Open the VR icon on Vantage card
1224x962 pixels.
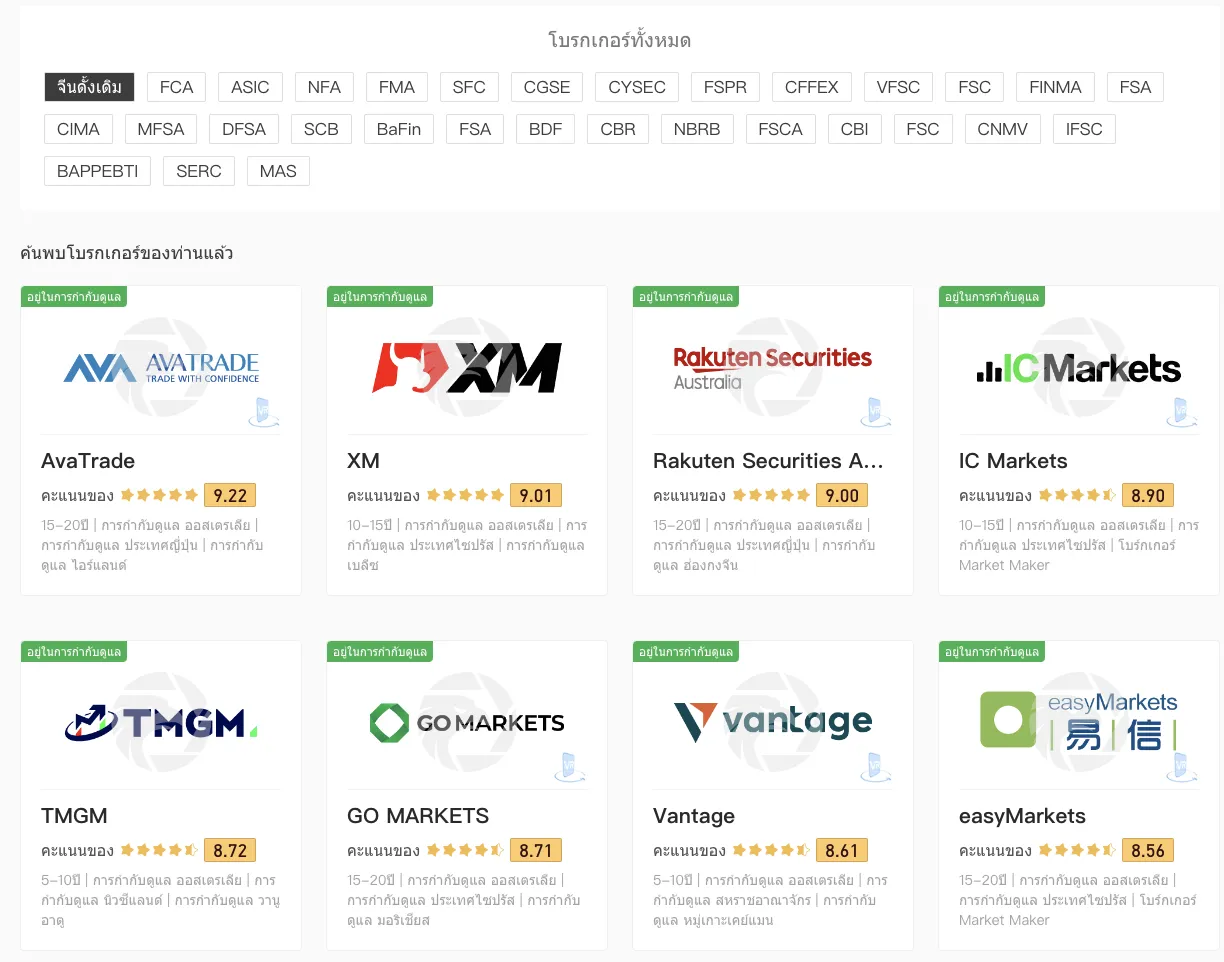point(876,767)
